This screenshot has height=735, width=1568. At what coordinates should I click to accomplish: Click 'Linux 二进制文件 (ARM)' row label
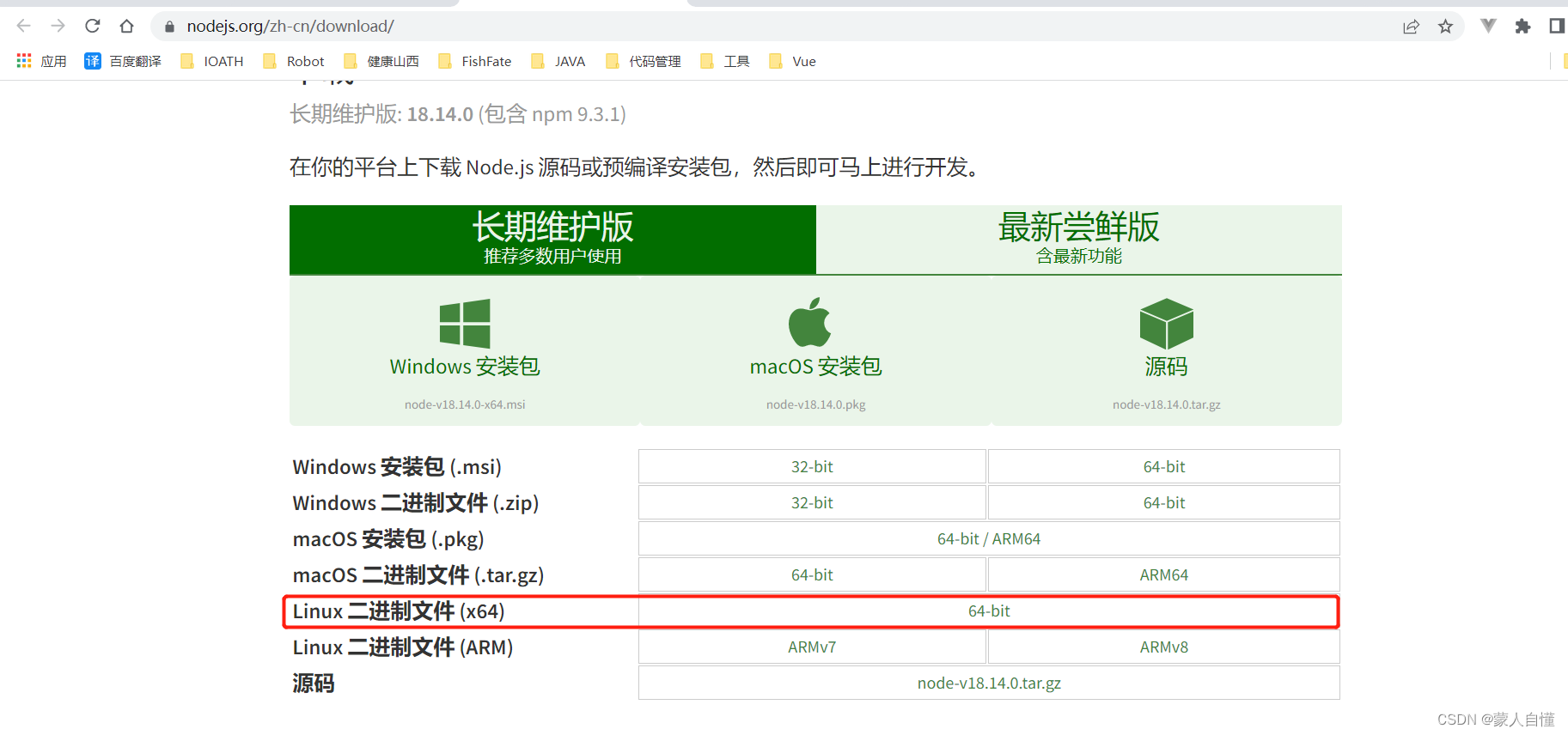[403, 647]
